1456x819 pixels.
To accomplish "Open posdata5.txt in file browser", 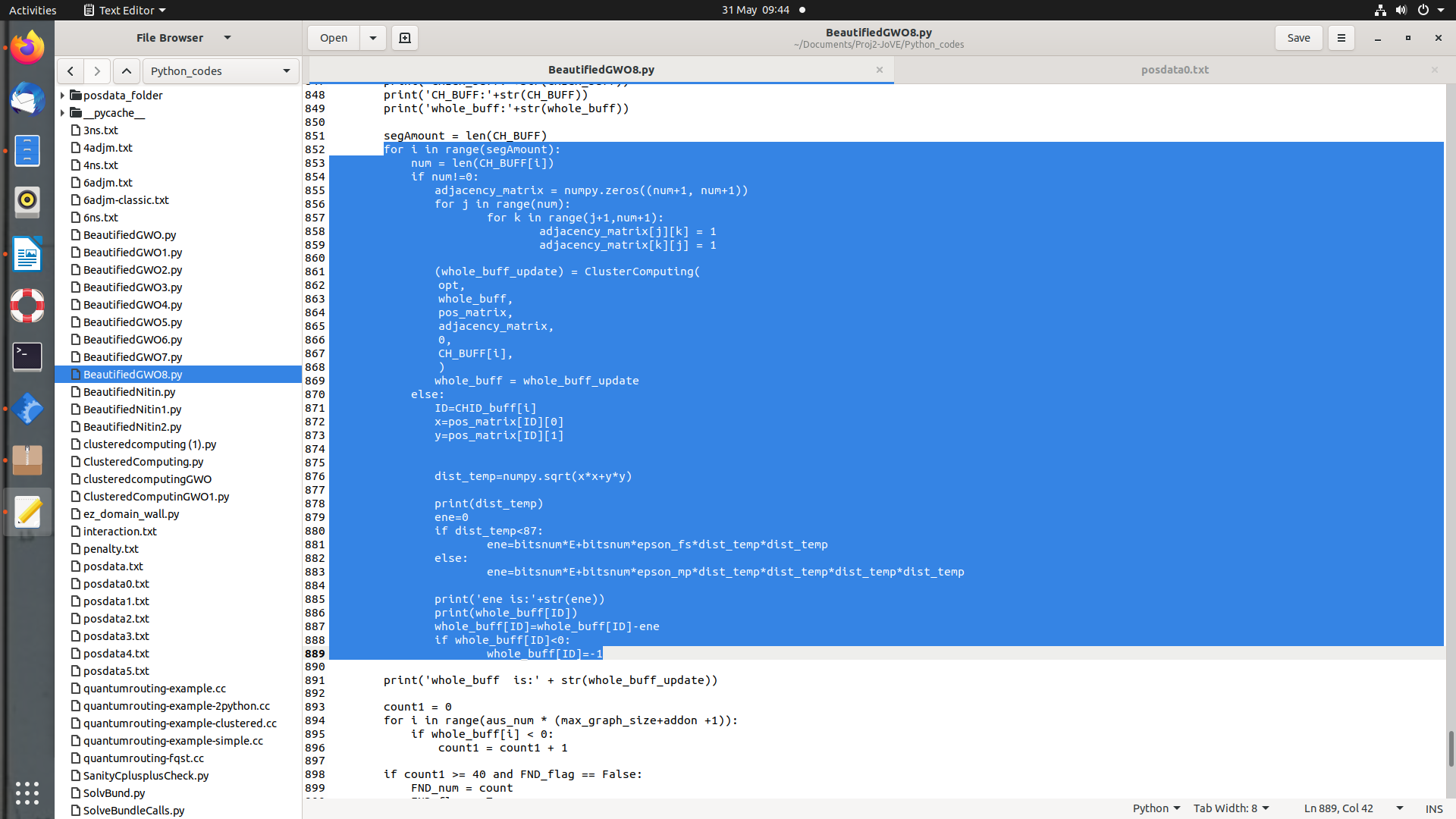I will pos(116,671).
